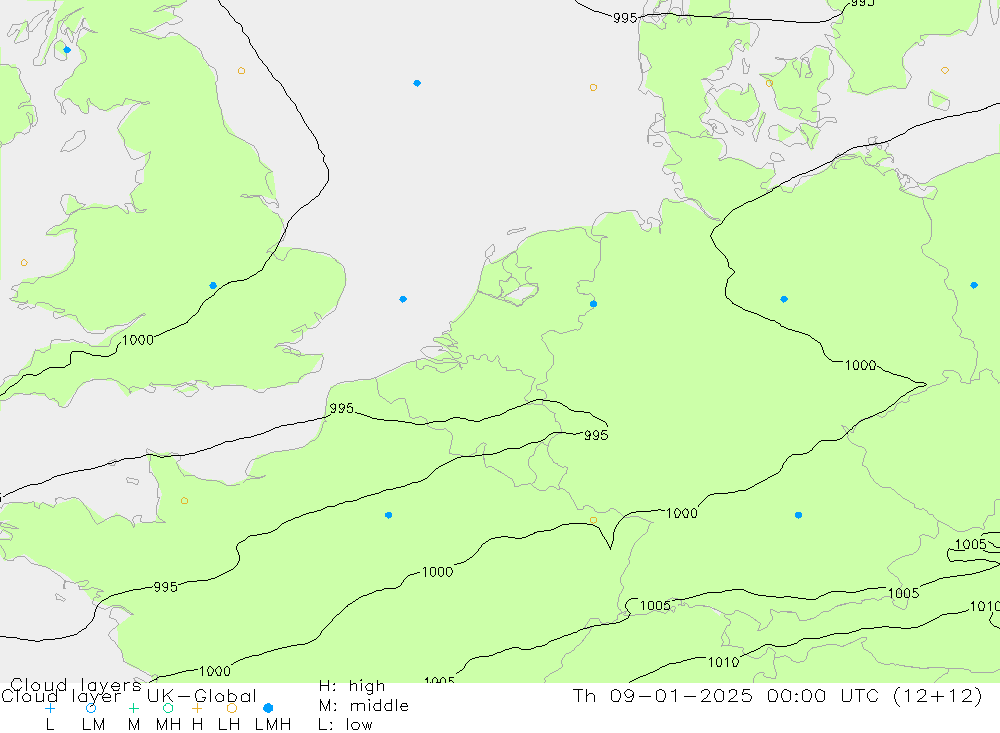The image size is (1000, 733).
Task: Select the blue marker over southern Germany
Action: point(798,515)
